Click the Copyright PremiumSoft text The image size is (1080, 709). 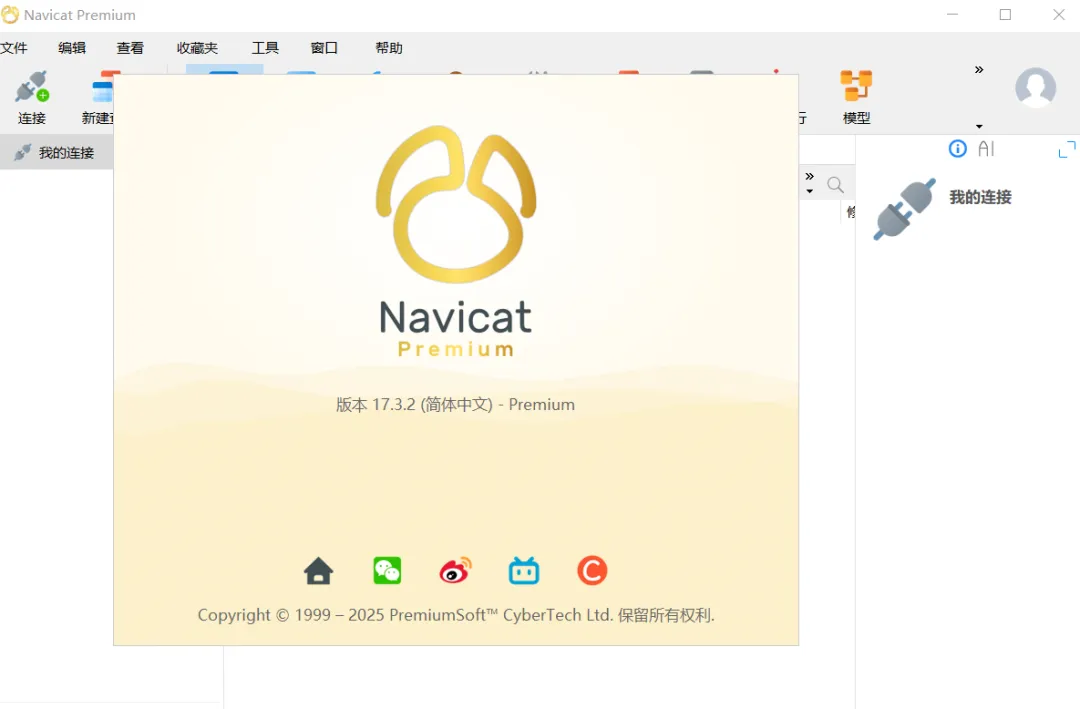pyautogui.click(x=456, y=615)
